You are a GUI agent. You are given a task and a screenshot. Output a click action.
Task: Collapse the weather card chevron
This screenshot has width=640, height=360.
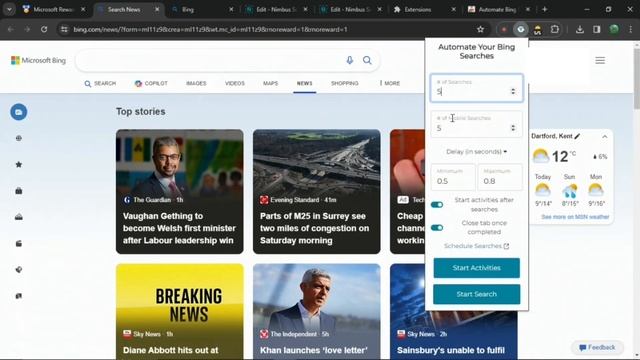coord(605,137)
